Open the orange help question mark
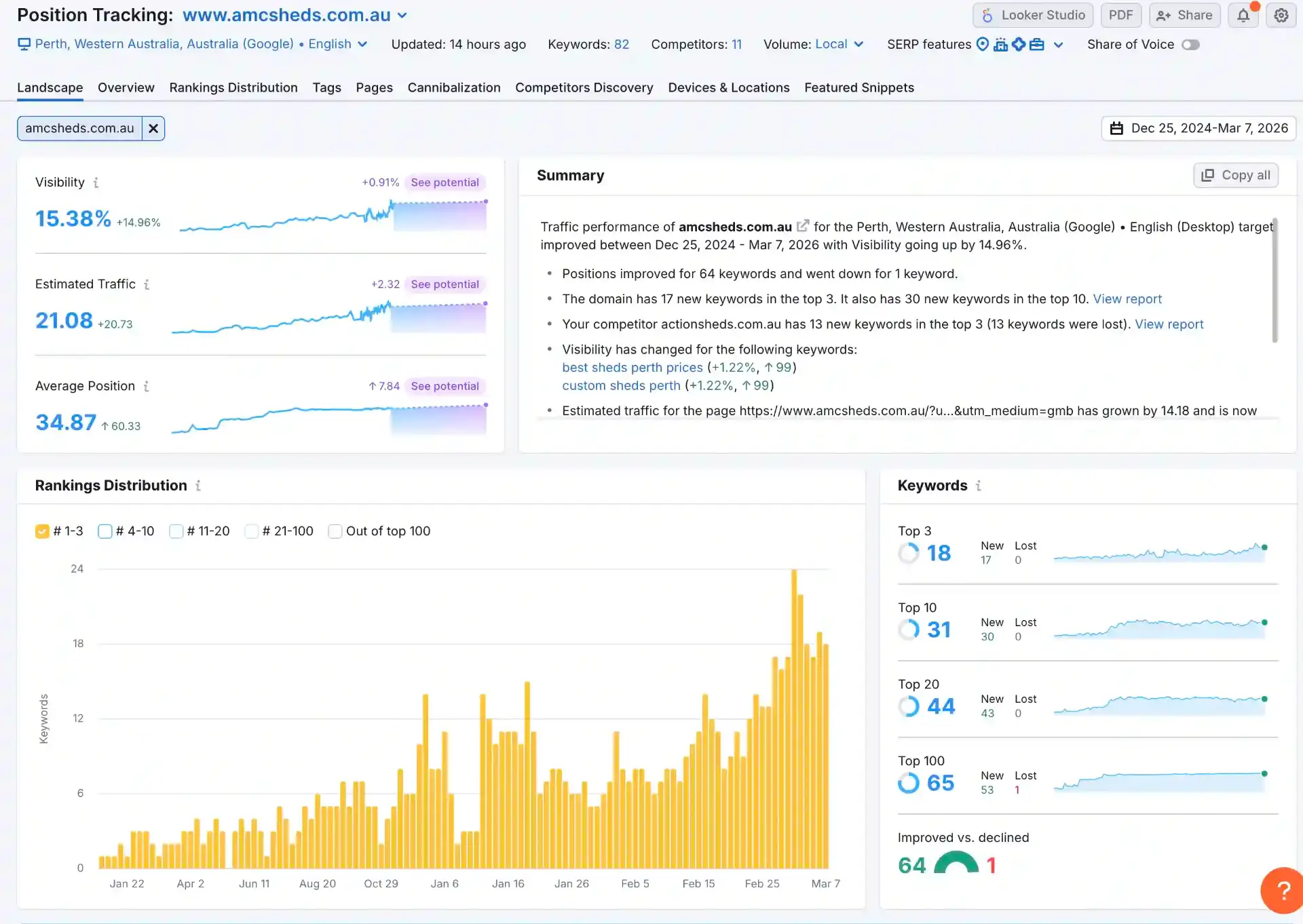The image size is (1303, 924). tap(1282, 890)
